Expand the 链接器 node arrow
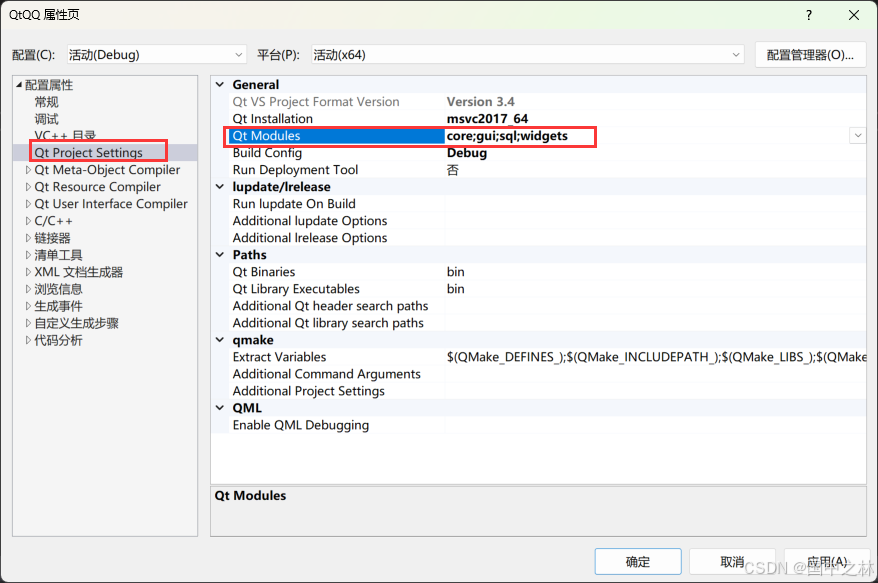The width and height of the screenshot is (878, 583). 28,238
